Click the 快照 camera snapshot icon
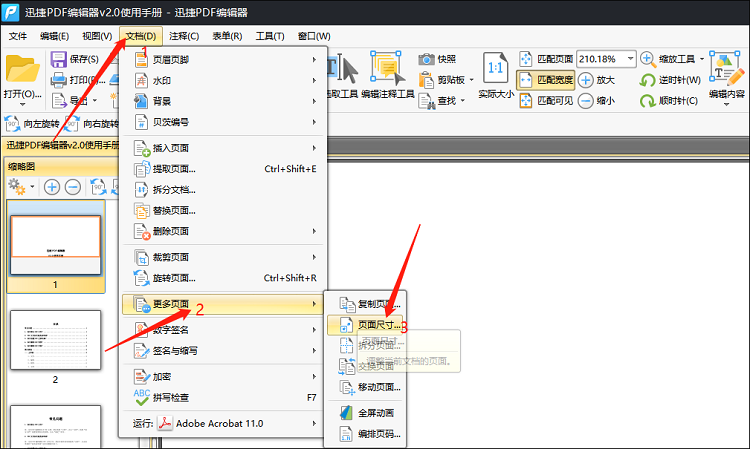 (426, 59)
